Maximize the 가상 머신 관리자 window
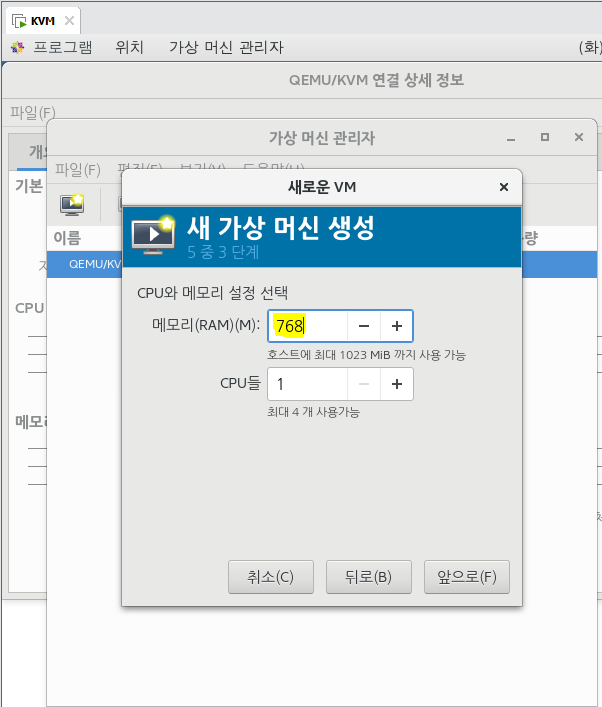 click(x=545, y=137)
